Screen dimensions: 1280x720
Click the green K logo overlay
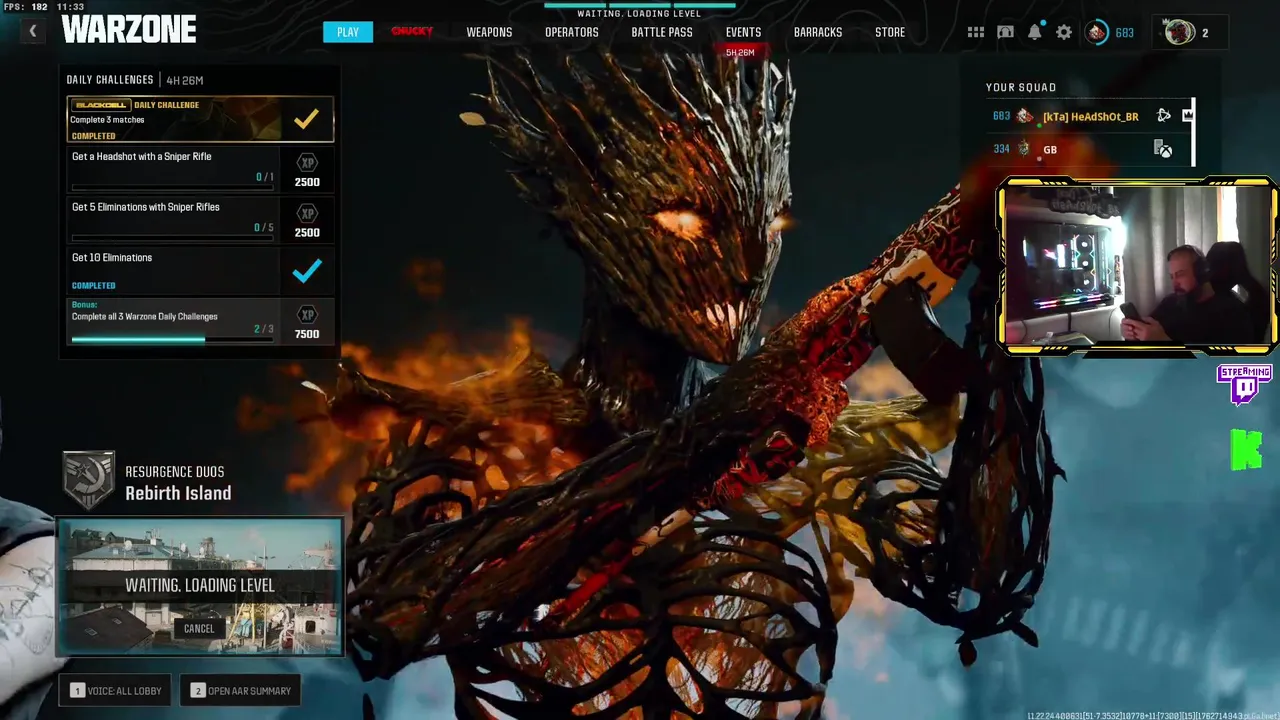(x=1246, y=450)
